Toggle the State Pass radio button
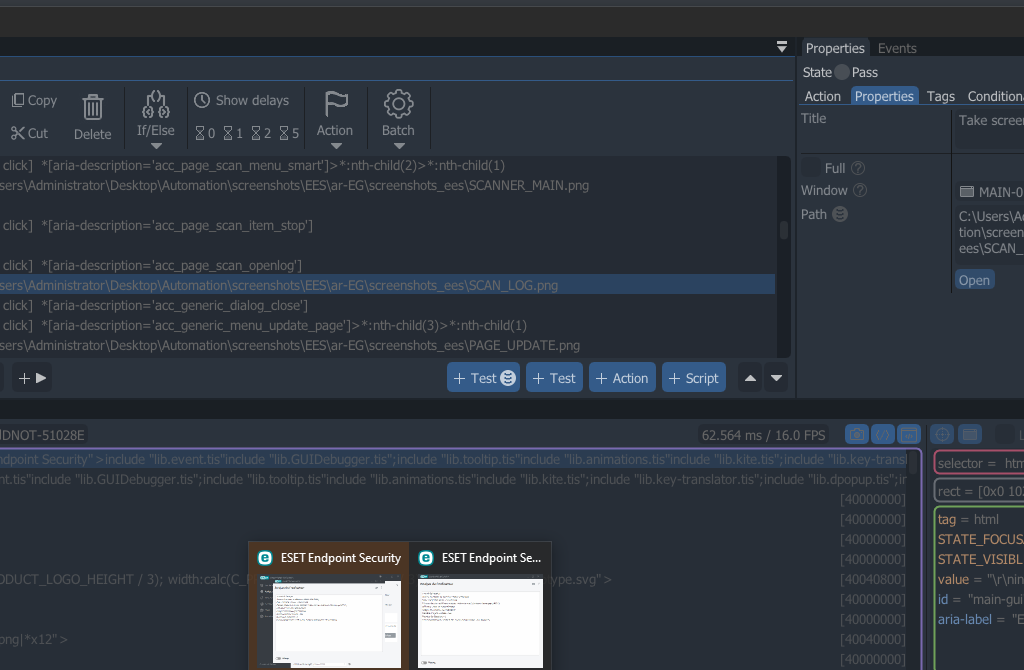Viewport: 1024px width, 670px height. point(842,72)
